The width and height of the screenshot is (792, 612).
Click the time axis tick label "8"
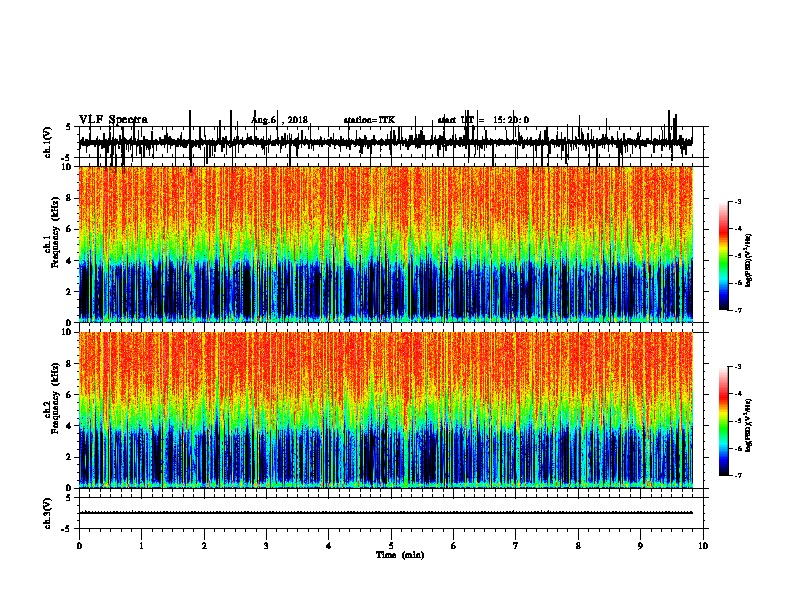coord(578,545)
